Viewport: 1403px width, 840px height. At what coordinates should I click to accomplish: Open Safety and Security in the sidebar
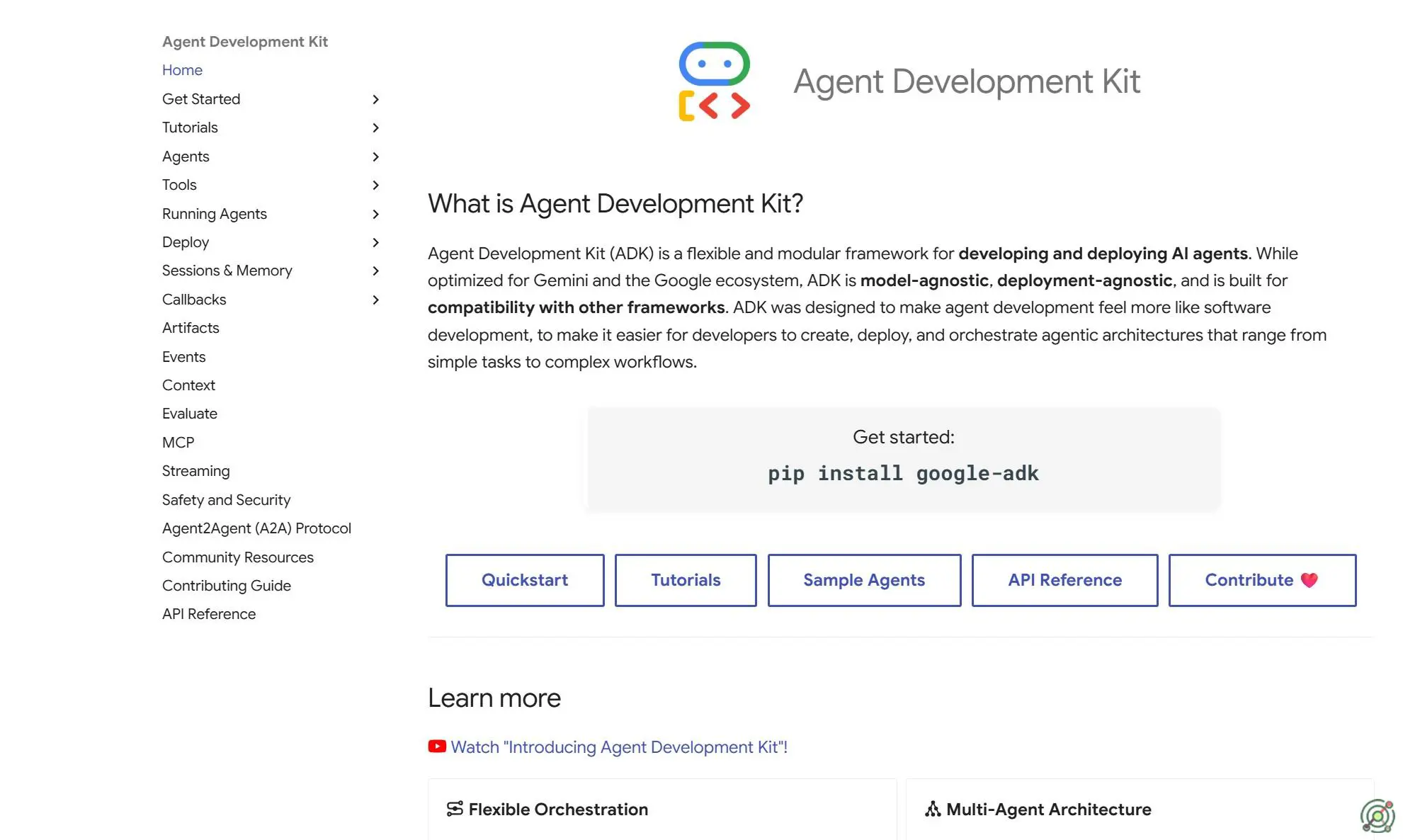click(226, 500)
